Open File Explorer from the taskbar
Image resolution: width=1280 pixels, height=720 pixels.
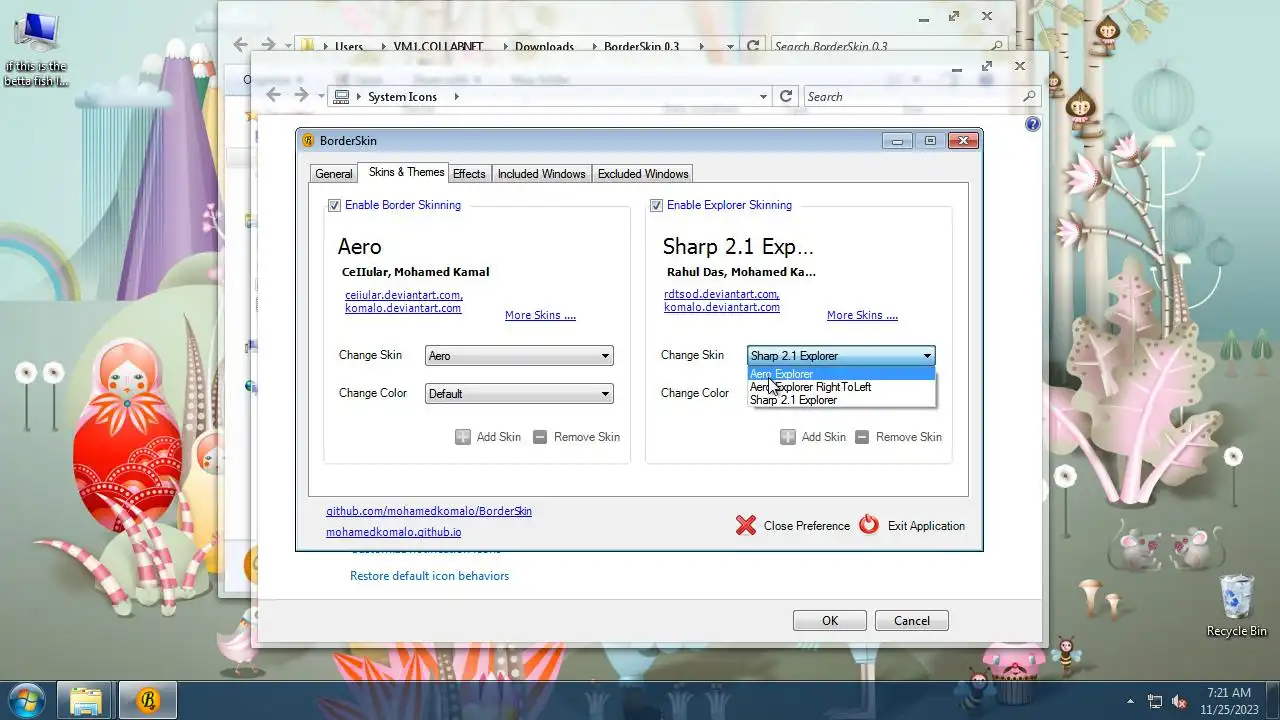tap(84, 700)
